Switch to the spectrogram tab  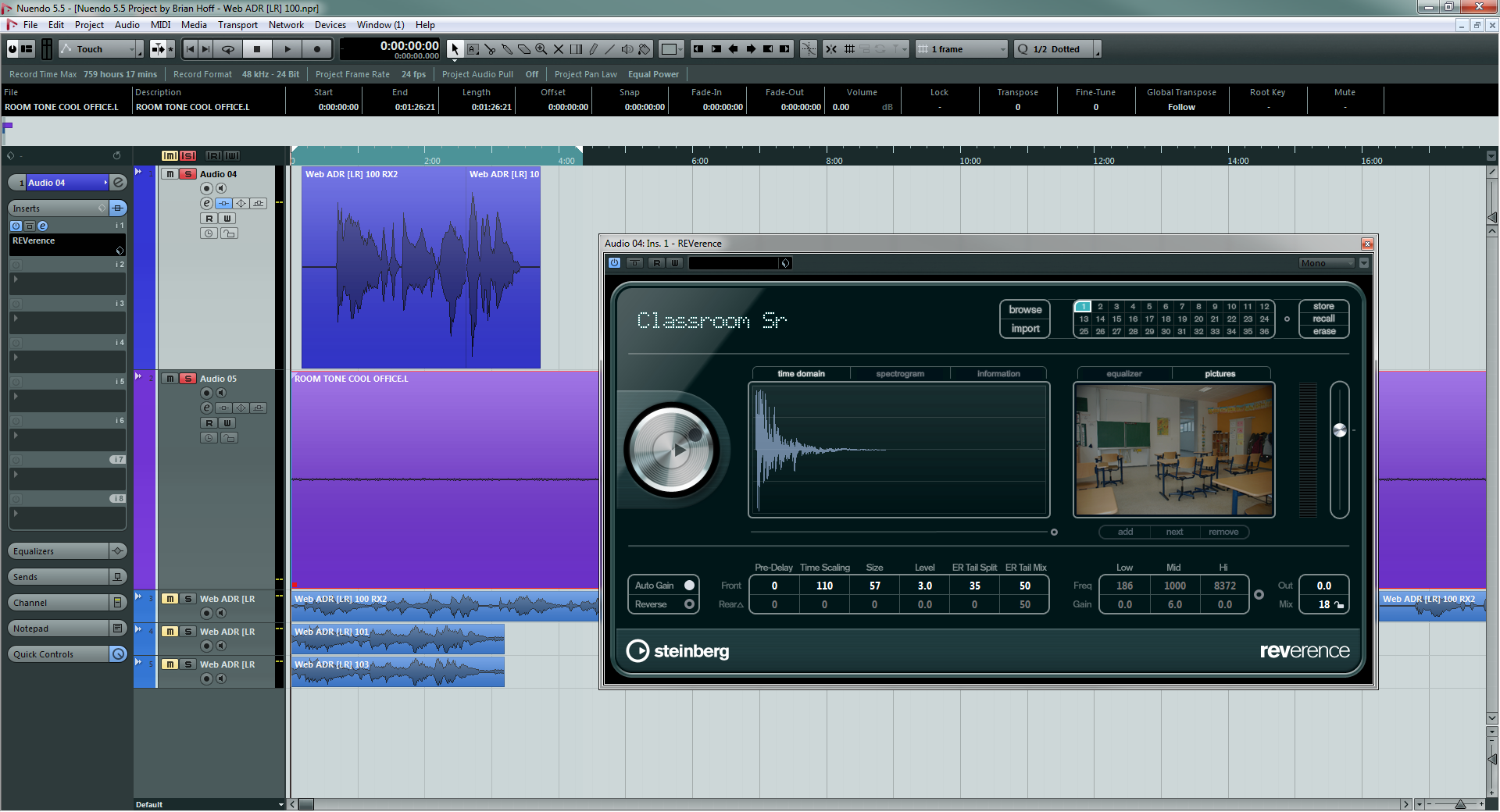point(900,374)
